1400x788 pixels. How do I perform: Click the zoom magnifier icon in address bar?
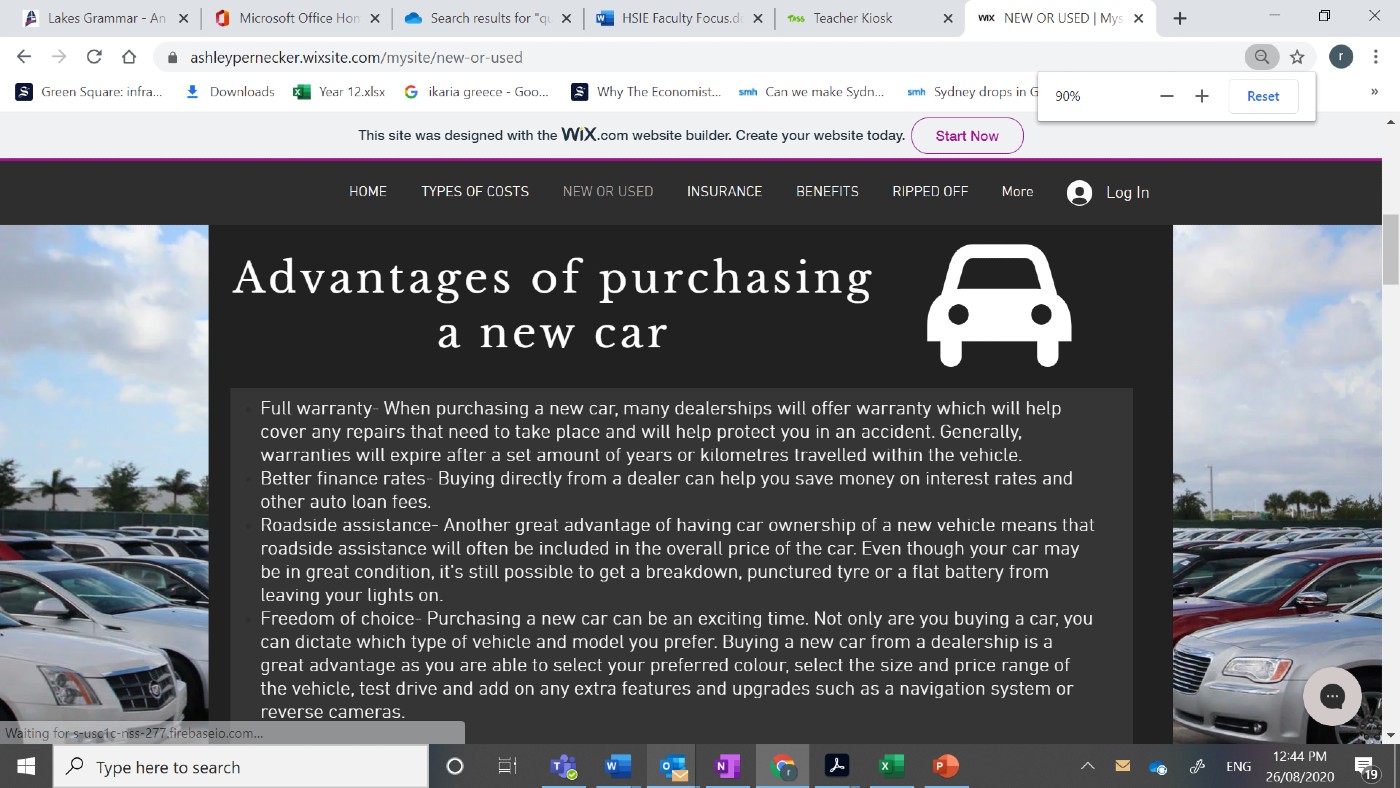[1262, 57]
